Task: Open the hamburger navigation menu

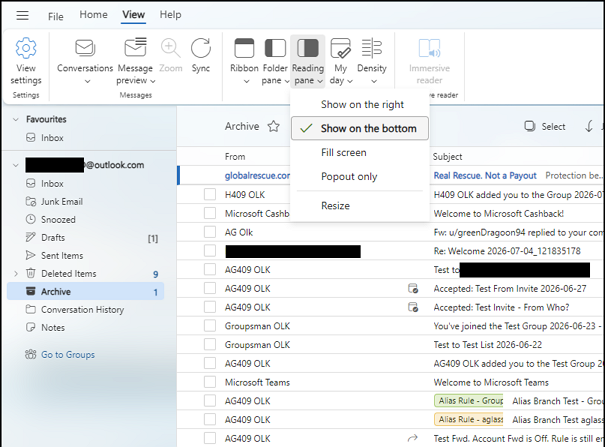Action: tap(22, 15)
